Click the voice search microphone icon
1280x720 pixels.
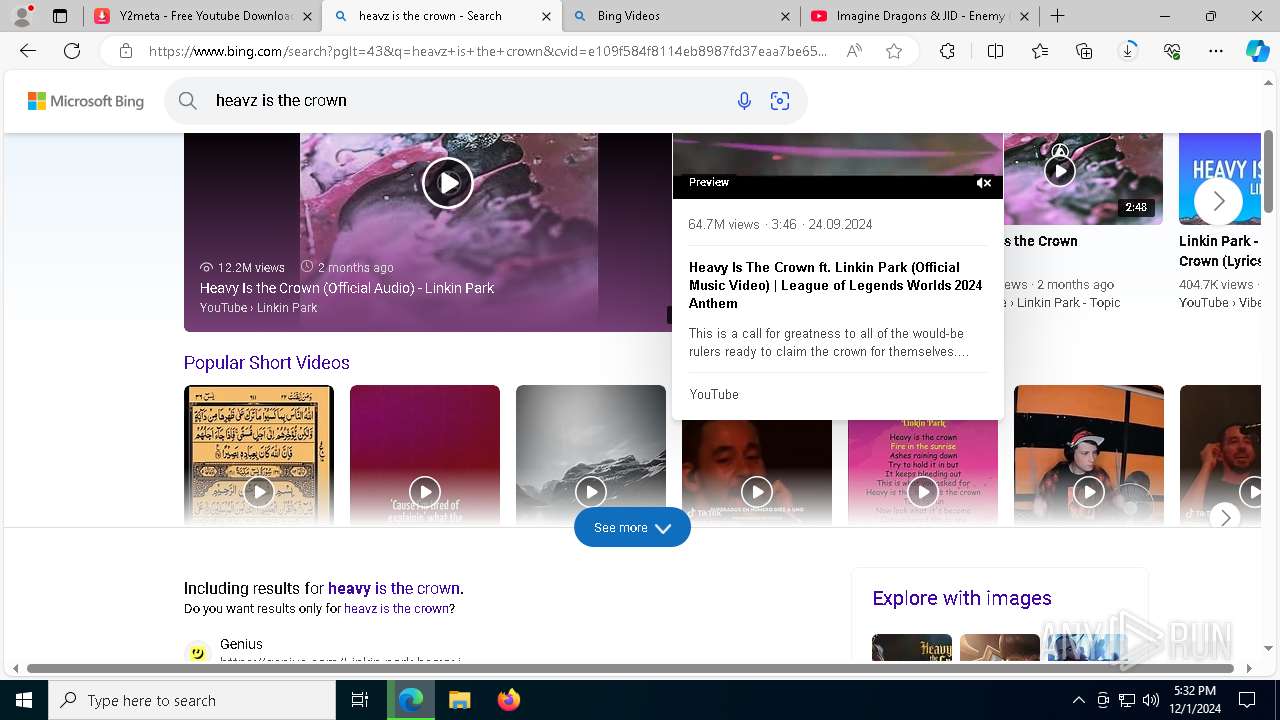click(744, 100)
